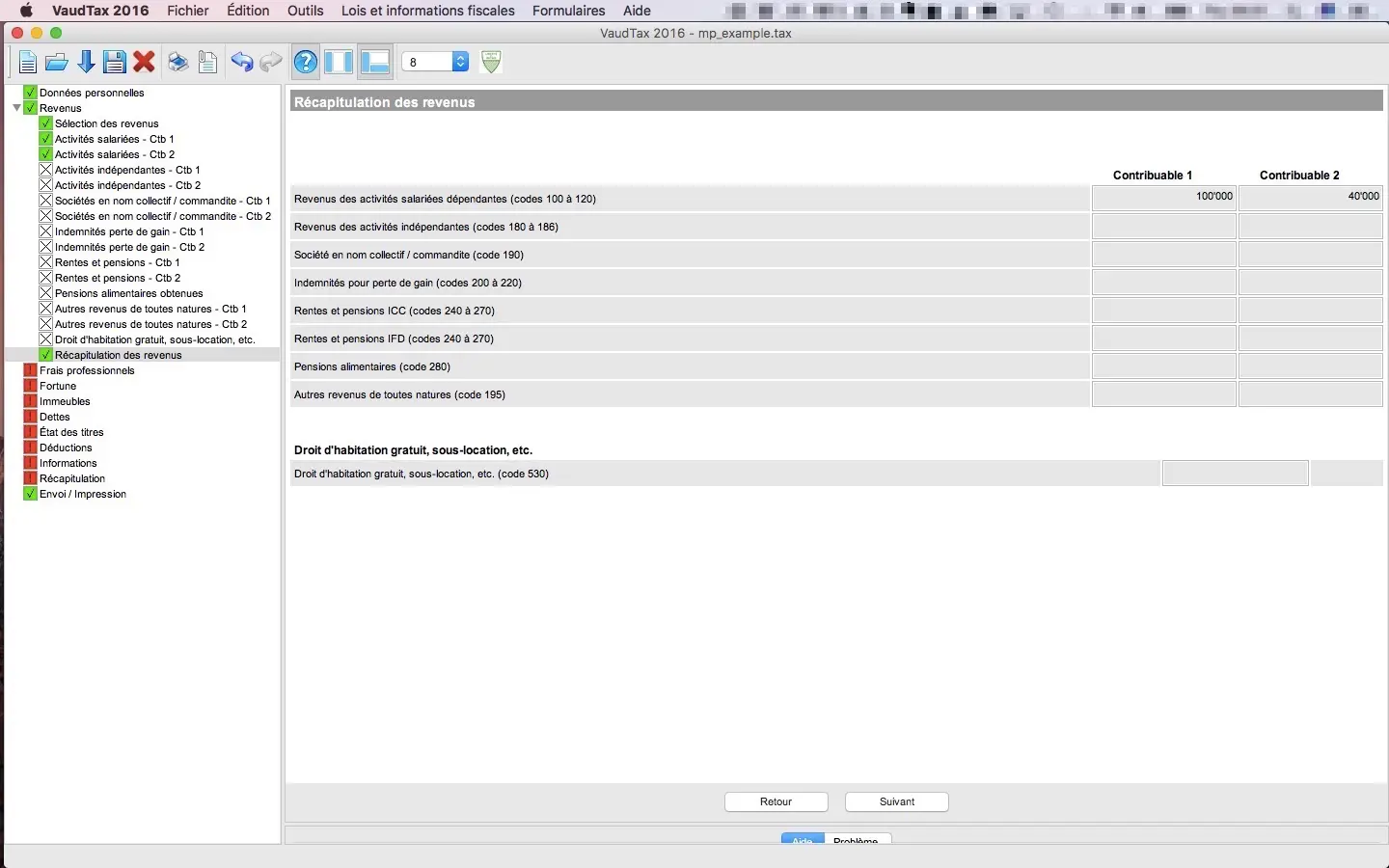Switch to the Aide tab at bottom
This screenshot has height=868, width=1389.
click(803, 840)
